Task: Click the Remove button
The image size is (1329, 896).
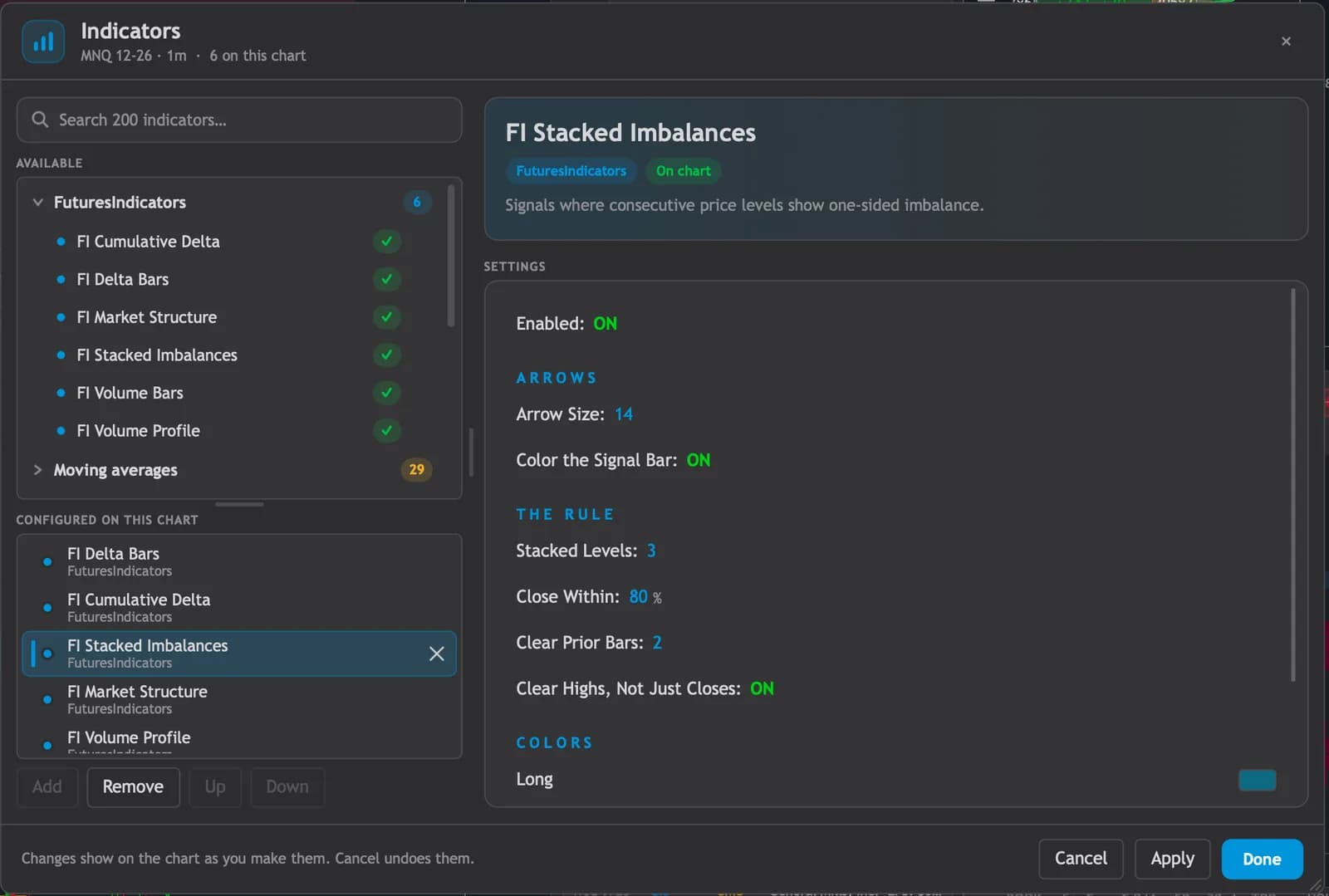Action: coord(133,786)
